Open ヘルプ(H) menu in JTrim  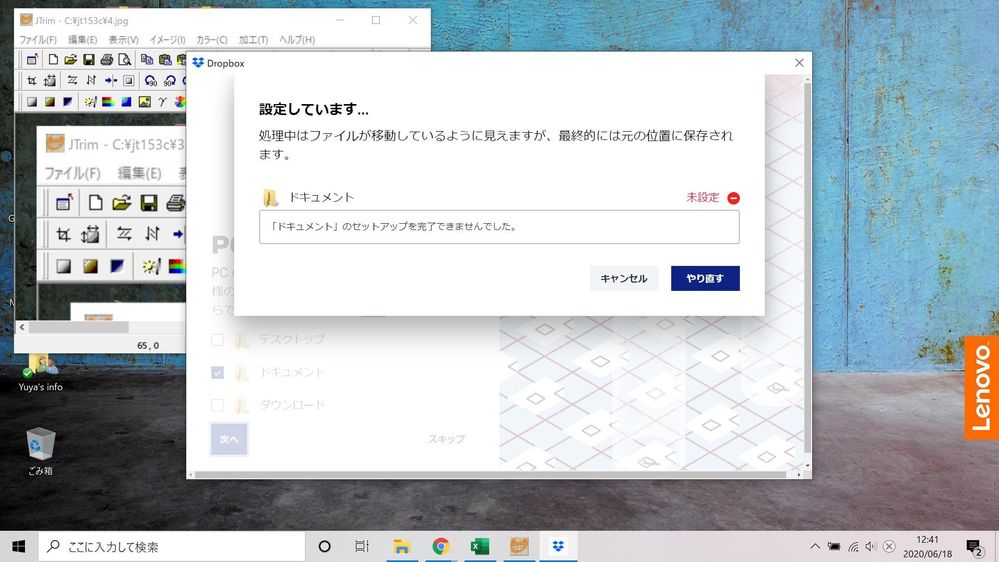click(x=297, y=40)
